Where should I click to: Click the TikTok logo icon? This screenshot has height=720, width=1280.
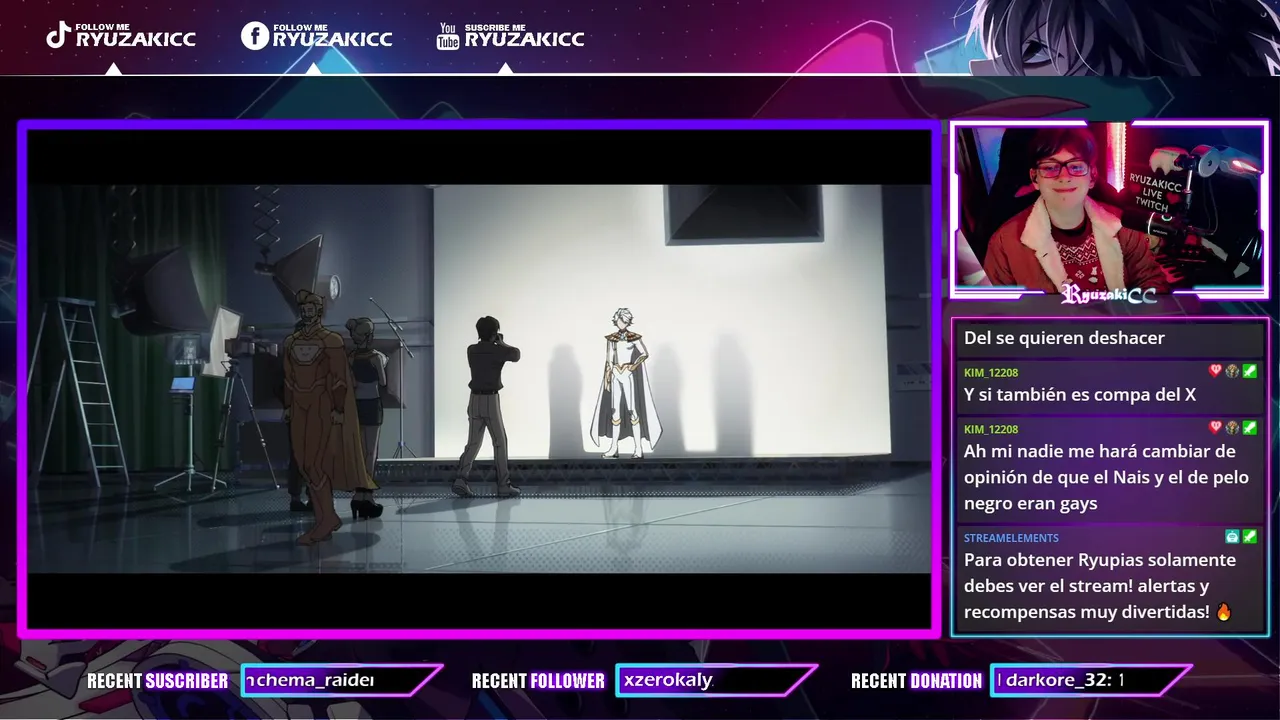58,35
